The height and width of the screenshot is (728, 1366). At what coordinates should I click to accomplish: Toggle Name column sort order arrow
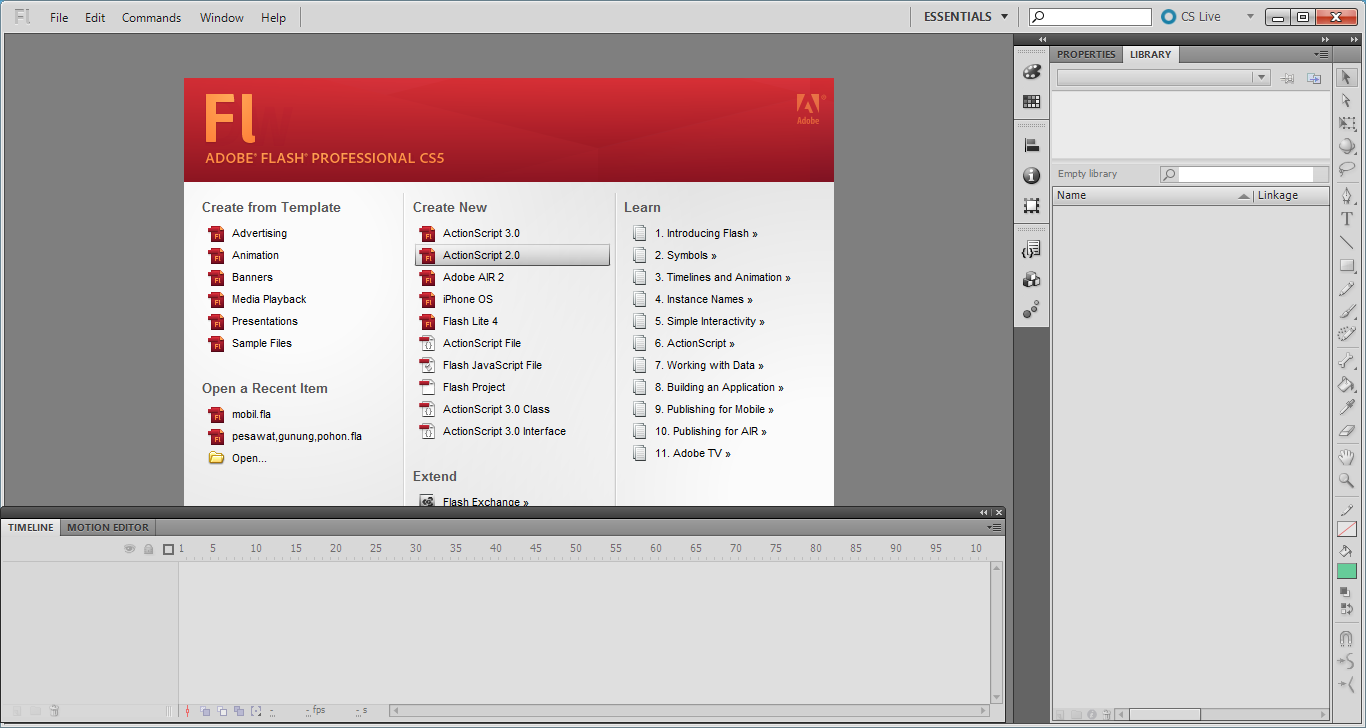coord(1244,196)
